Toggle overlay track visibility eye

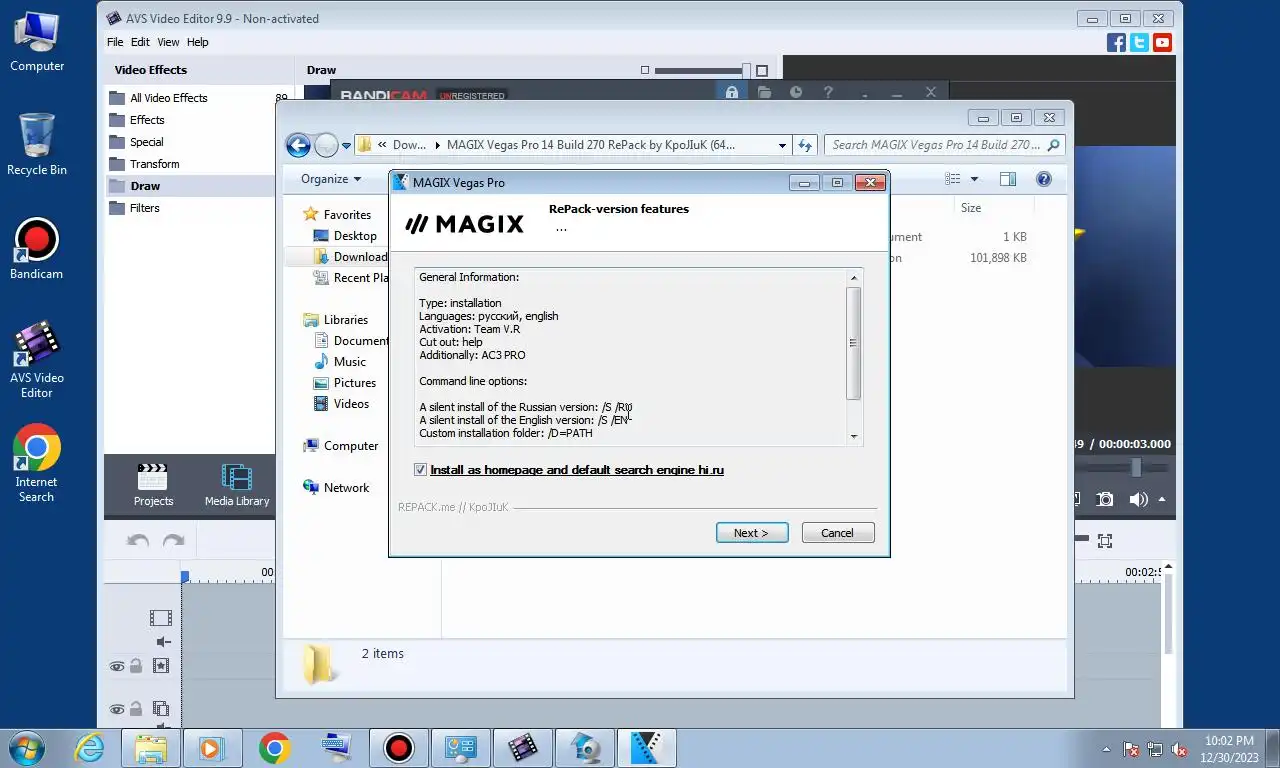pyautogui.click(x=117, y=709)
